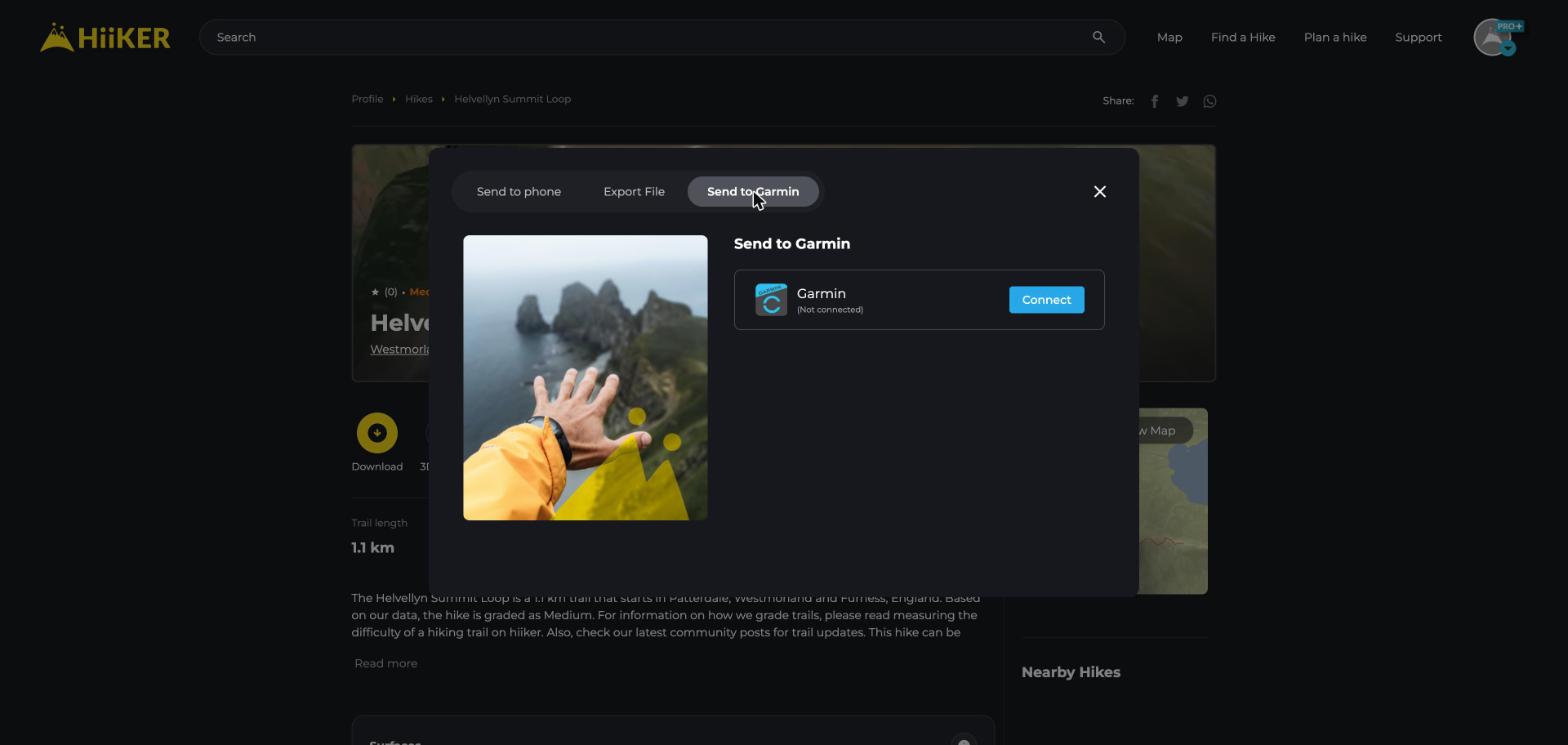Go to Support page
The height and width of the screenshot is (745, 1568).
1418,37
